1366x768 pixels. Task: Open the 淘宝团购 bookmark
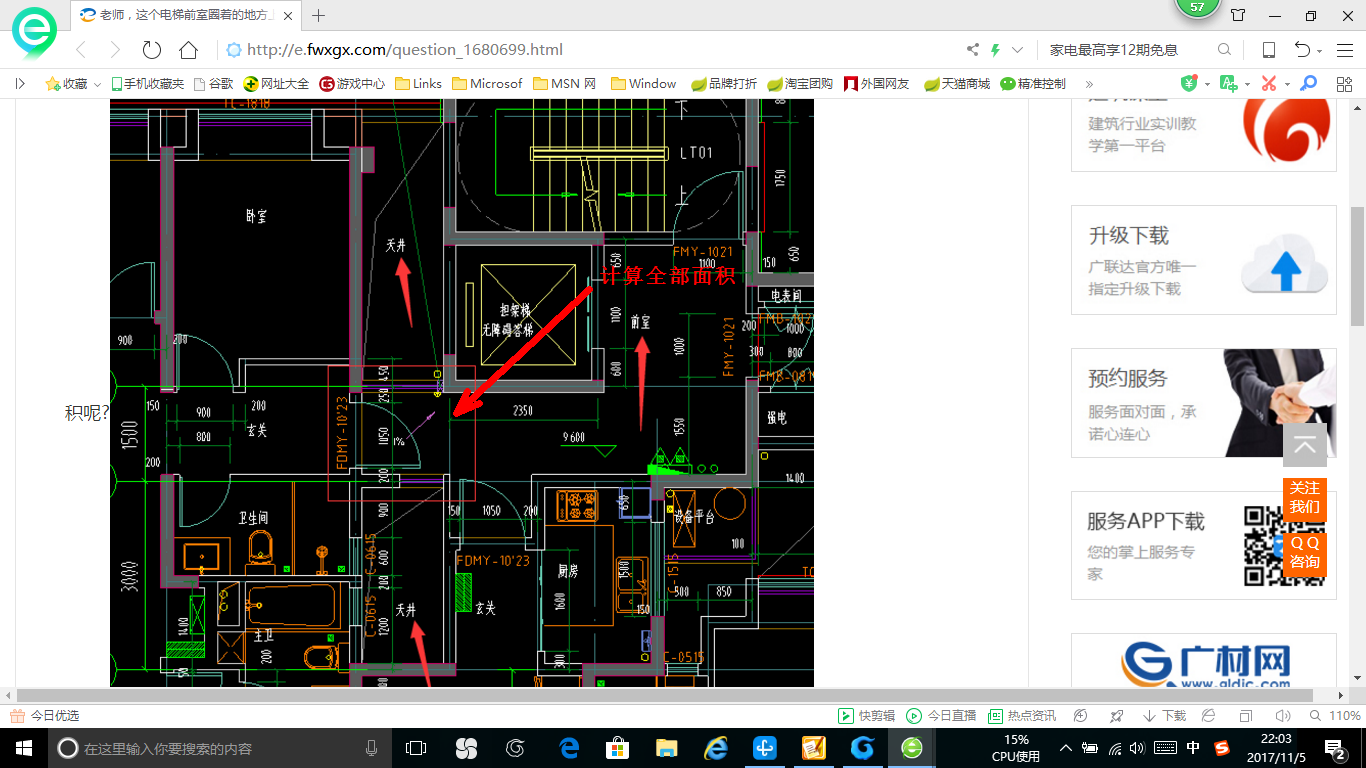click(800, 84)
